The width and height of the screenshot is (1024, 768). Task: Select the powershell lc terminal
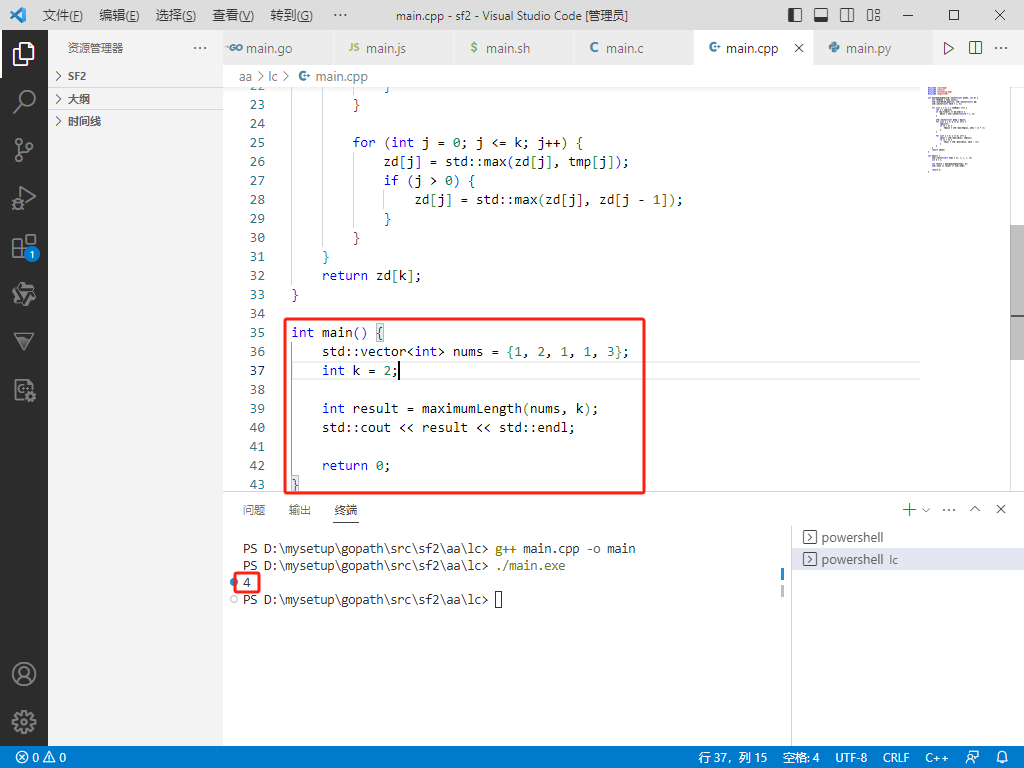click(908, 559)
